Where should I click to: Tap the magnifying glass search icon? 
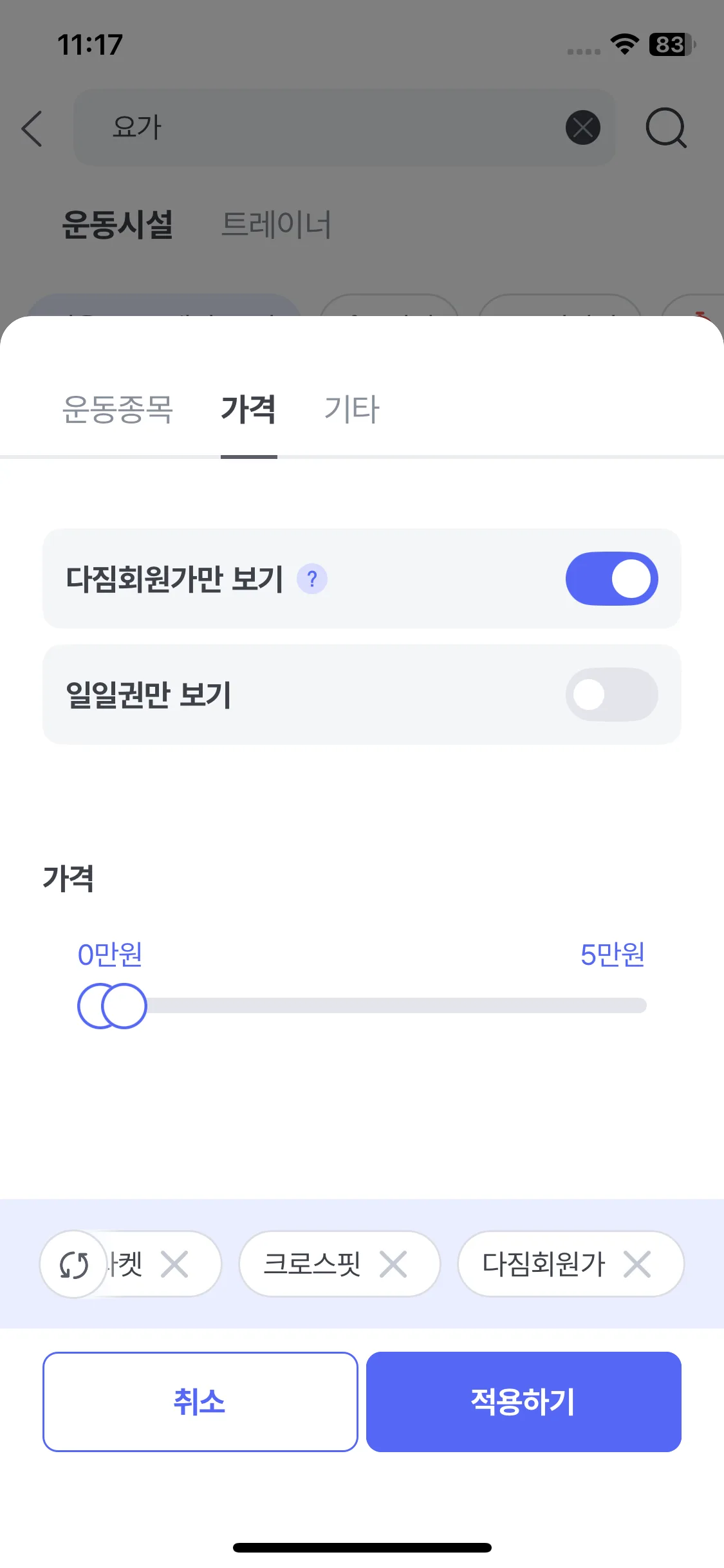tap(665, 127)
